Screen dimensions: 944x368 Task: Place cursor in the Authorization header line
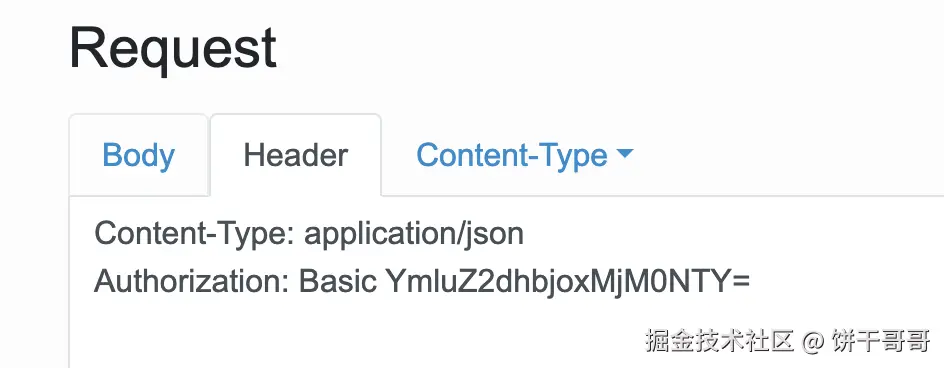[422, 281]
